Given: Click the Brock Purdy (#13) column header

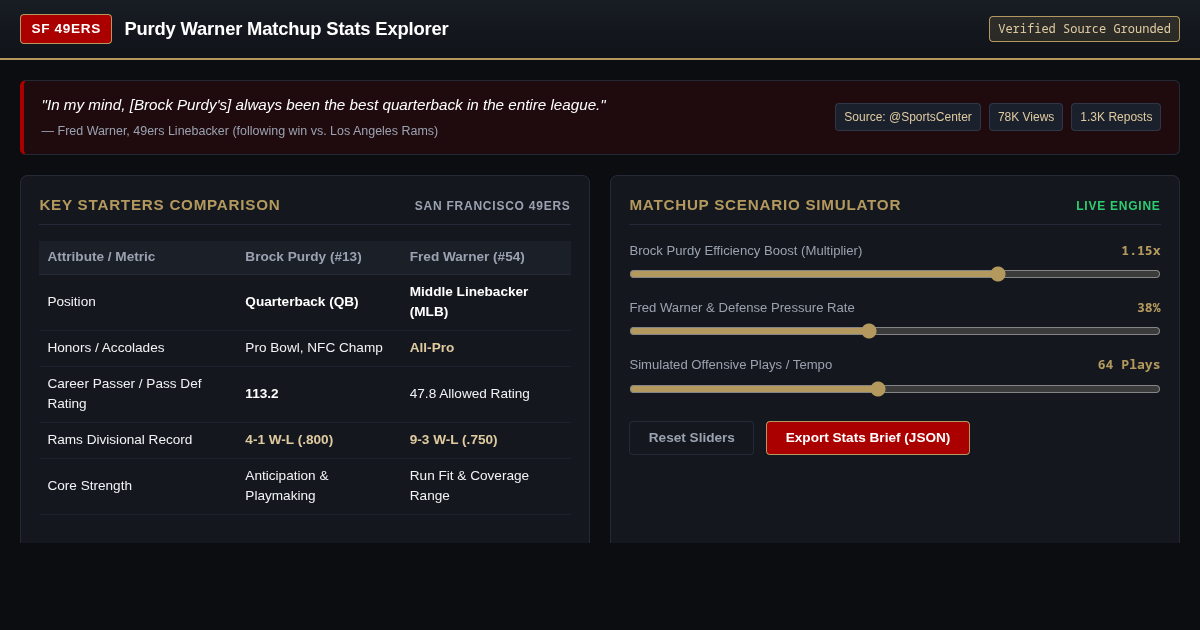Looking at the screenshot, I should [x=304, y=257].
